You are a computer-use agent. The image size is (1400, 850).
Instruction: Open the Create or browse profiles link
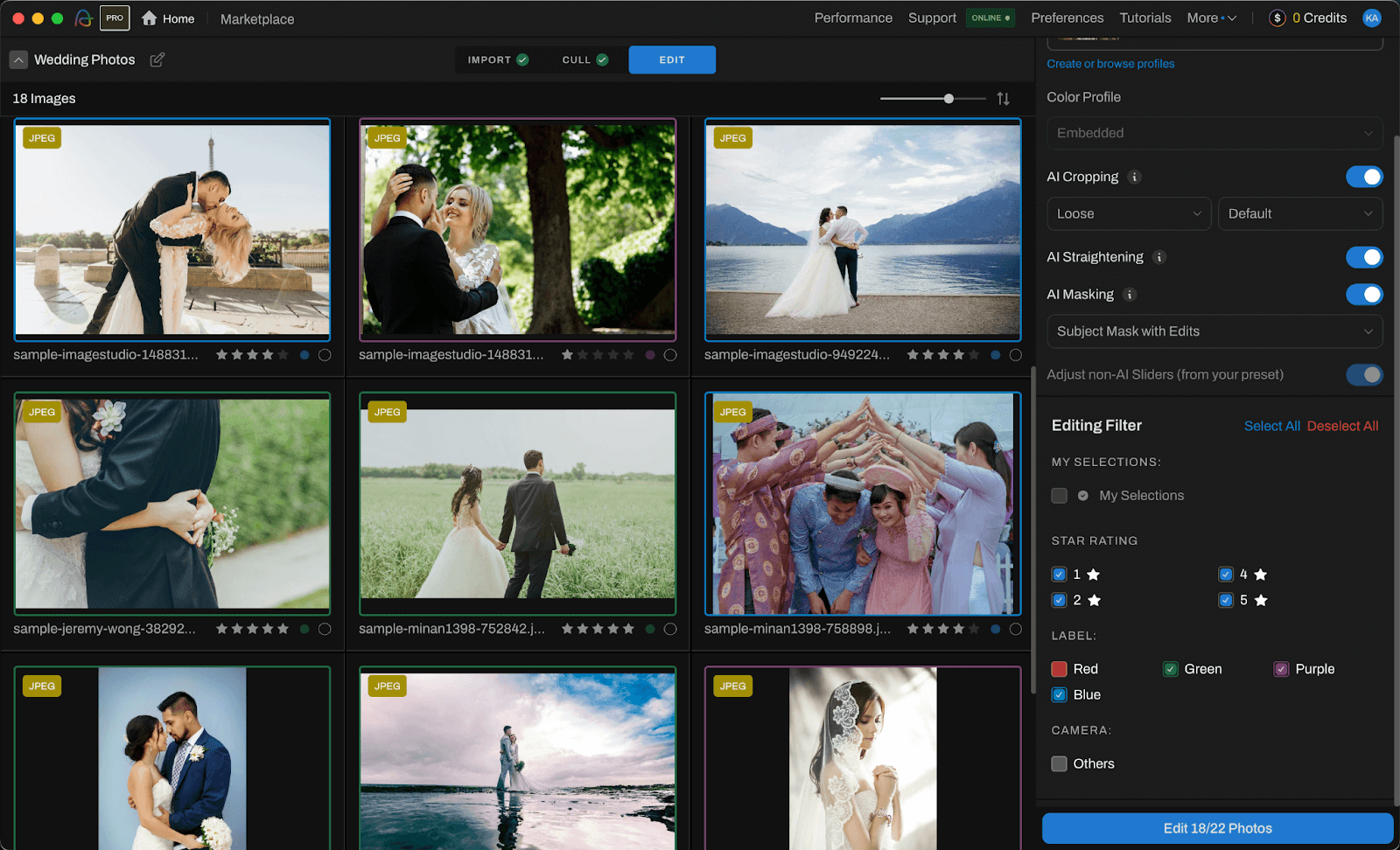coord(1109,63)
